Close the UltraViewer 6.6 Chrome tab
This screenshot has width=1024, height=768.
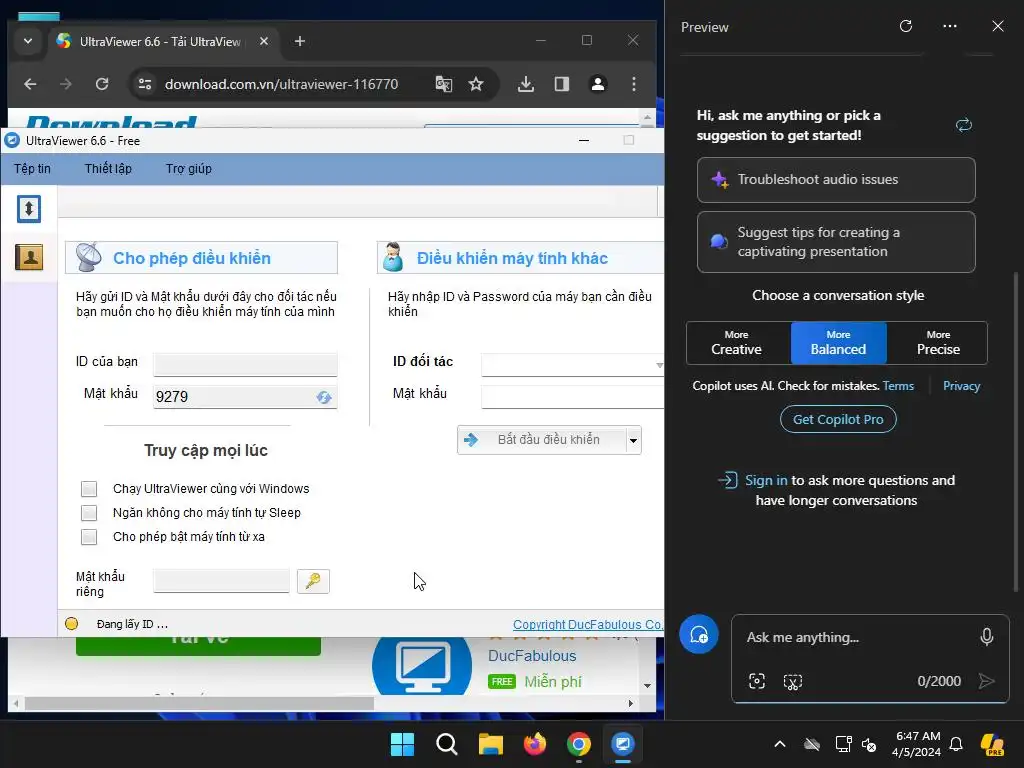tap(264, 41)
